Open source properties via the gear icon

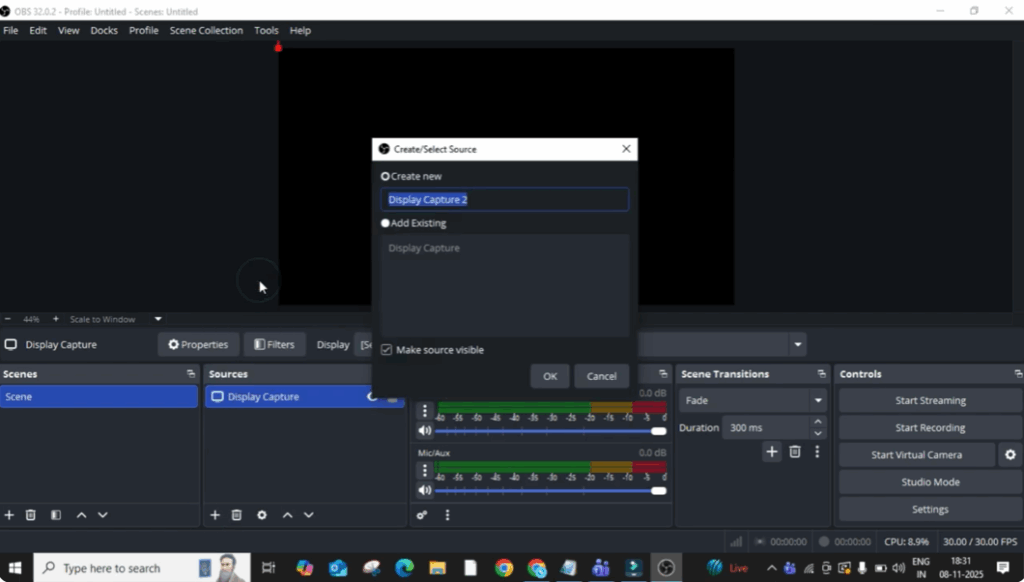[x=262, y=515]
